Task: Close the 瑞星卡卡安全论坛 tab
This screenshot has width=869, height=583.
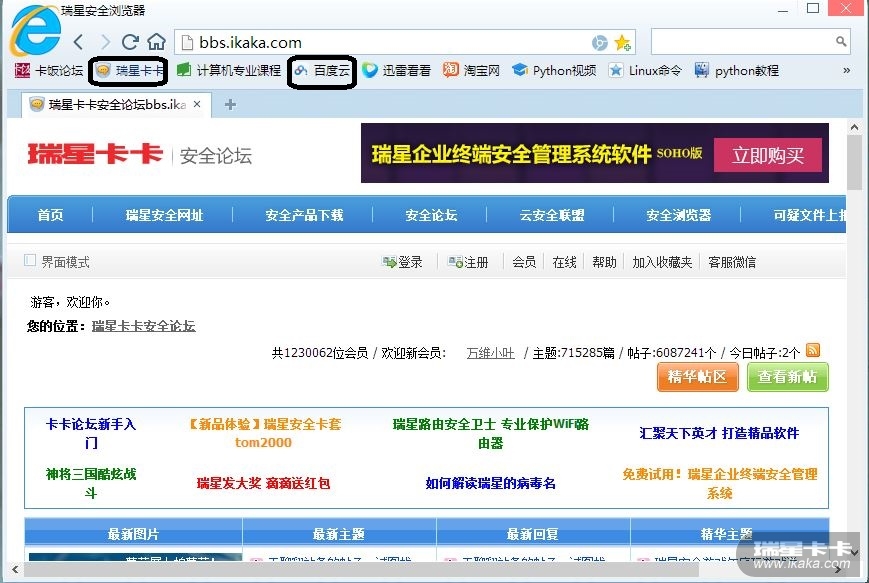Action: pyautogui.click(x=197, y=104)
